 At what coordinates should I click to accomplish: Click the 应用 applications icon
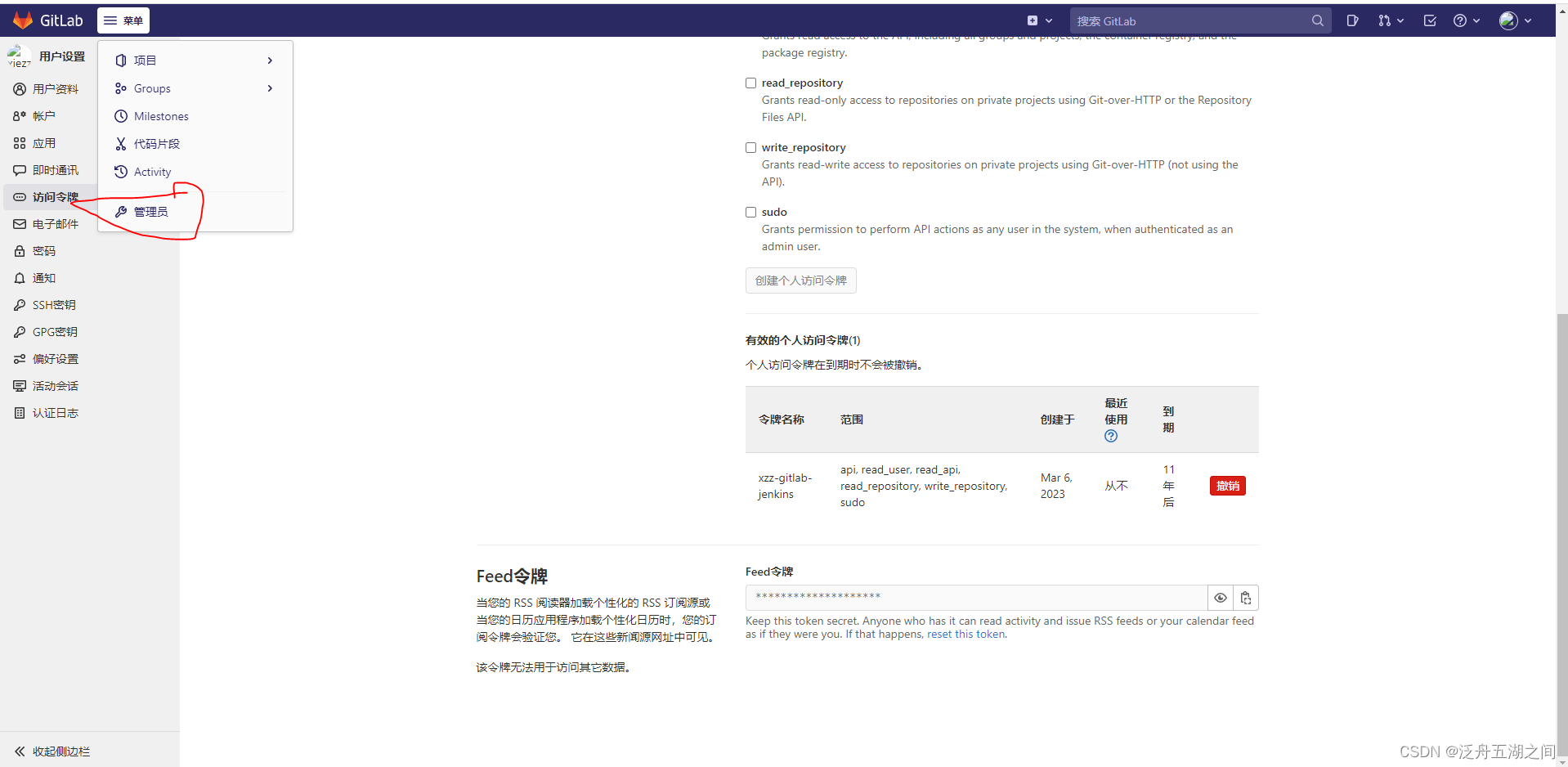click(20, 143)
